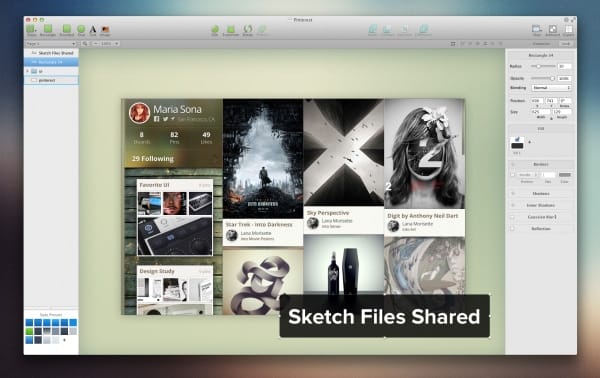Image resolution: width=600 pixels, height=378 pixels.
Task: Select the Rounded rectangle tool
Action: [67, 29]
